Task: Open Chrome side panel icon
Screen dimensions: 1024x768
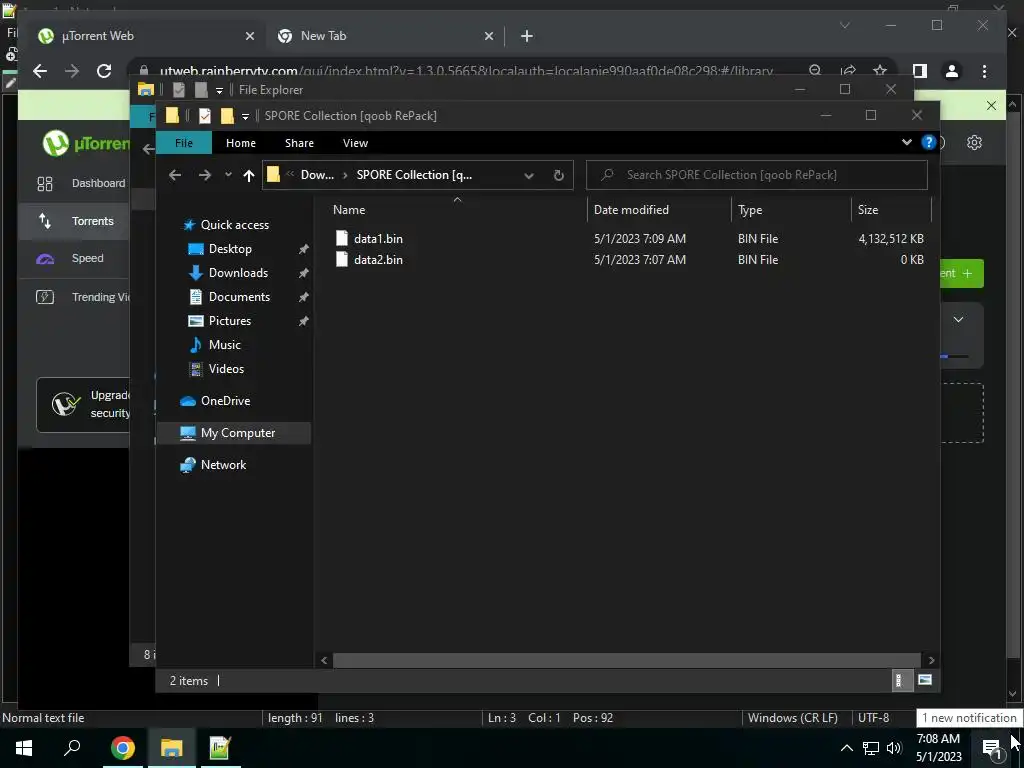Action: coord(920,71)
